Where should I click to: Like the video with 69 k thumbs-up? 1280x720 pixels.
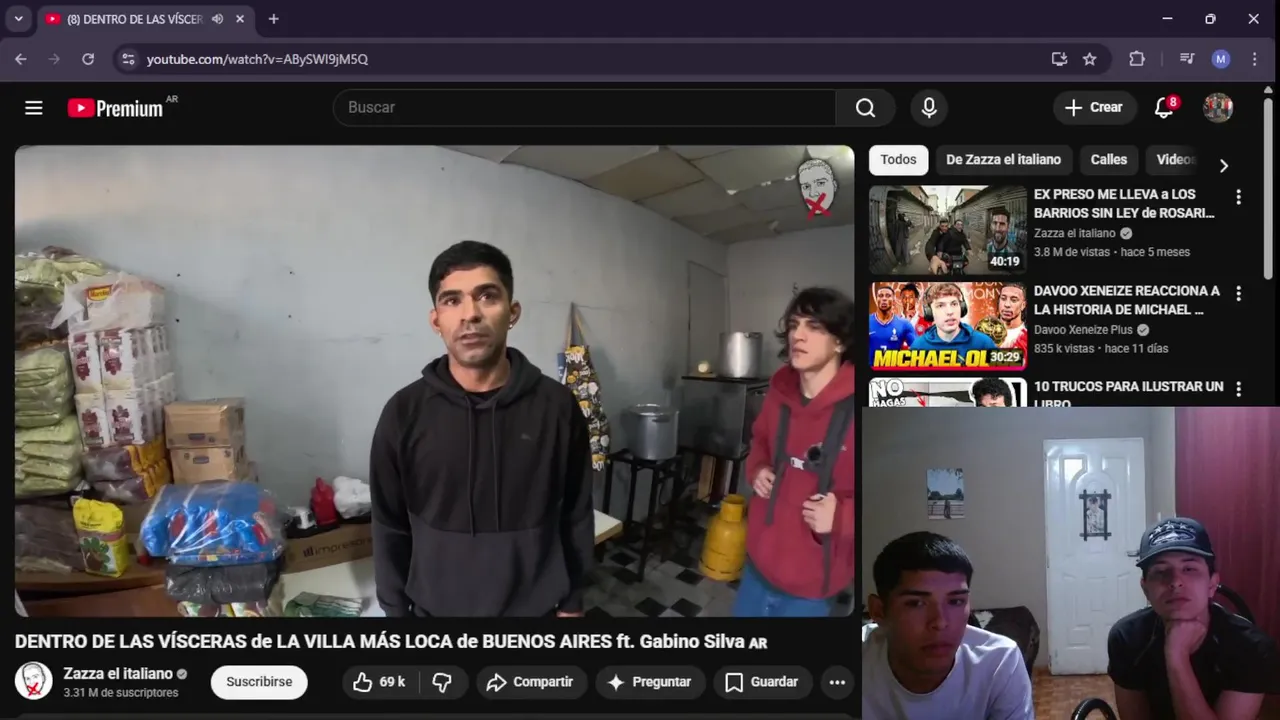[379, 682]
